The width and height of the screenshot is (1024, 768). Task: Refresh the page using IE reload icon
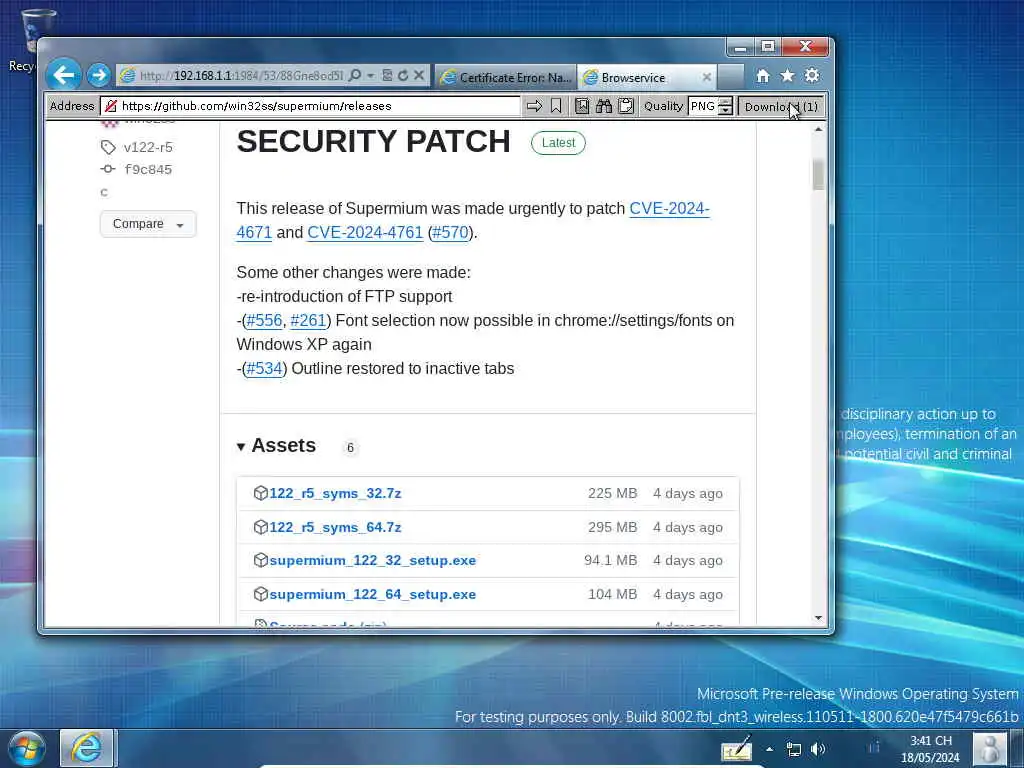(x=403, y=76)
